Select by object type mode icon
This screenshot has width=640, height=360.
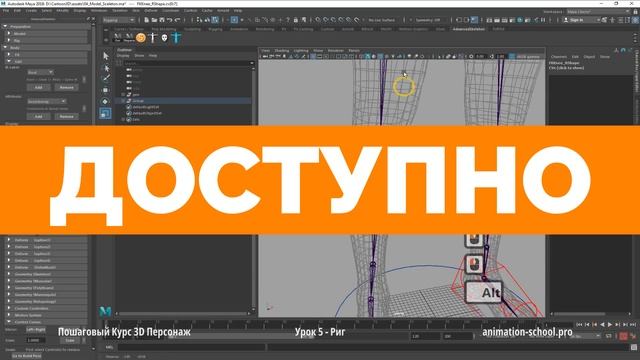(x=207, y=20)
